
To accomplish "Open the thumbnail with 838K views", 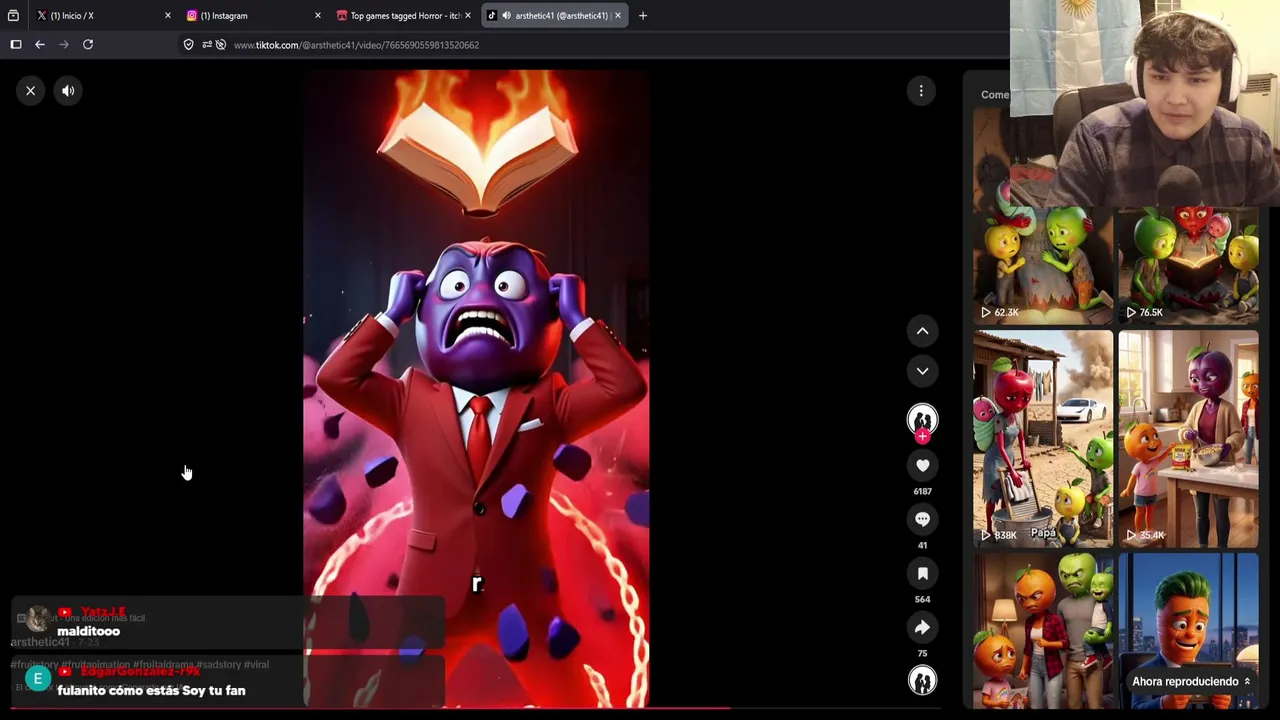I will [x=1043, y=438].
